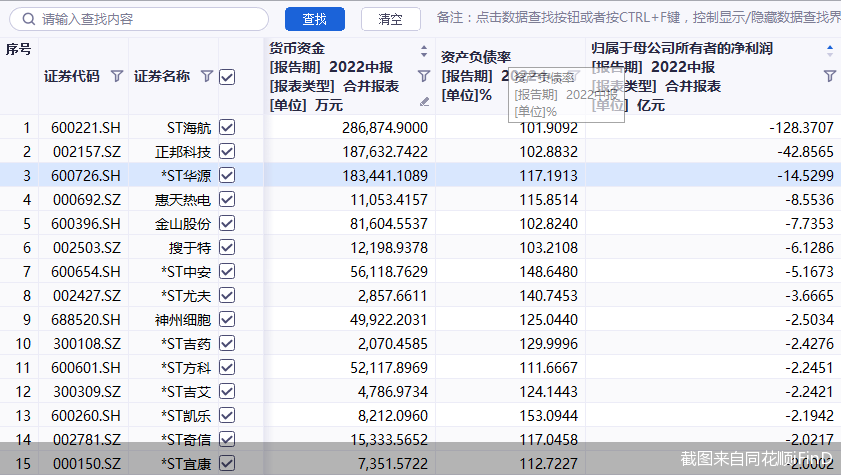Uncheck the 搜于特 row checkbox

coord(227,248)
